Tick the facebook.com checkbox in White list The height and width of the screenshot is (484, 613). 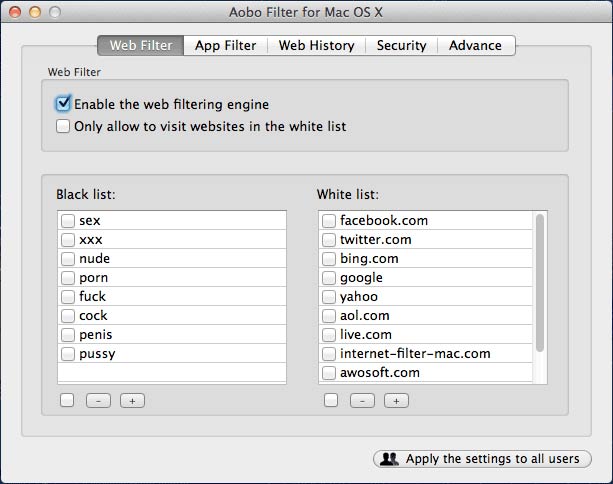(329, 221)
